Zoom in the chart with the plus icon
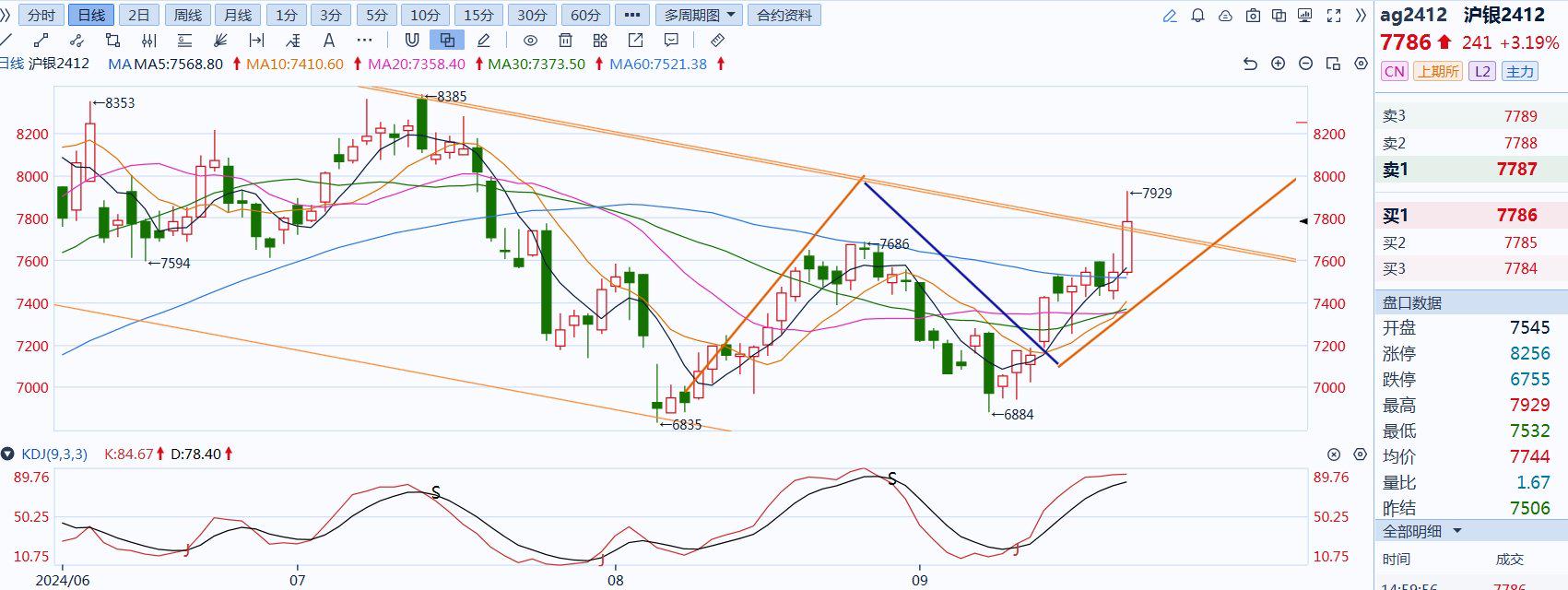1568x590 pixels. click(1278, 64)
